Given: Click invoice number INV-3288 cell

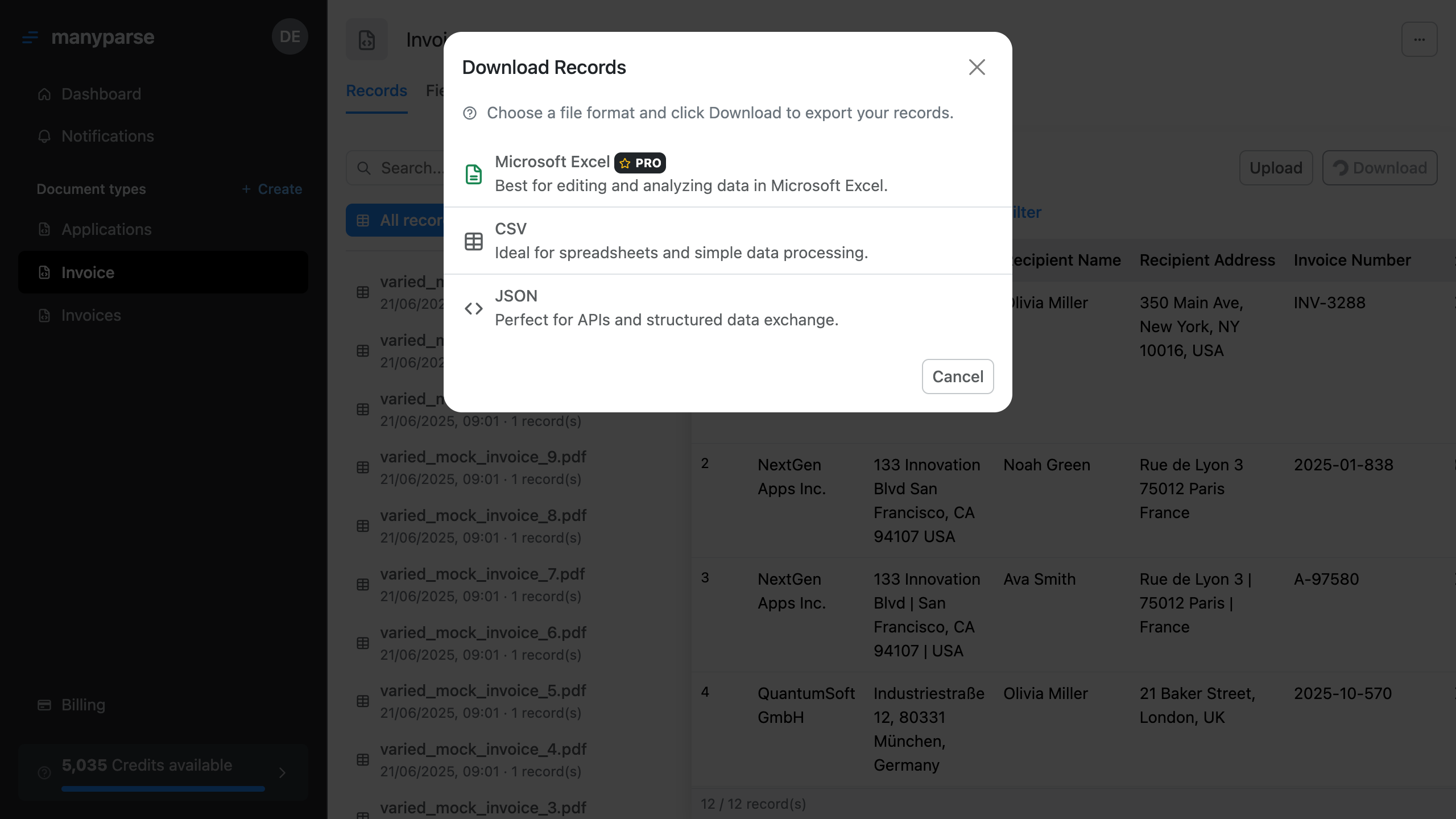Looking at the screenshot, I should pos(1329,303).
